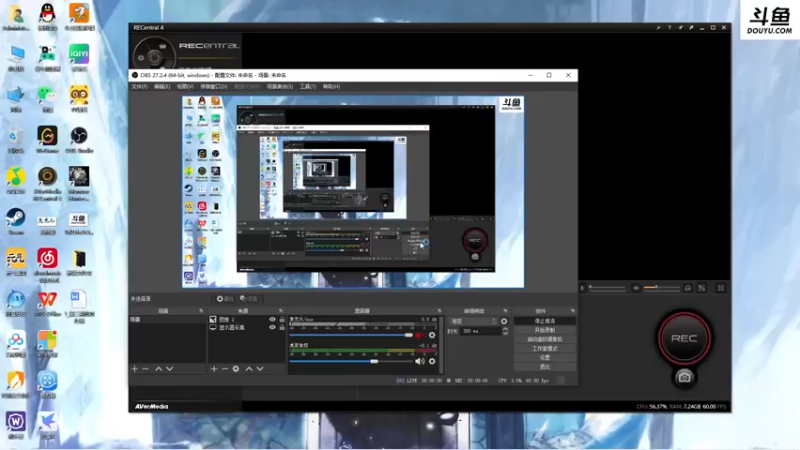Increase transition duration with stepper up arrow
Viewport: 800px width, 450px height.
[505, 329]
